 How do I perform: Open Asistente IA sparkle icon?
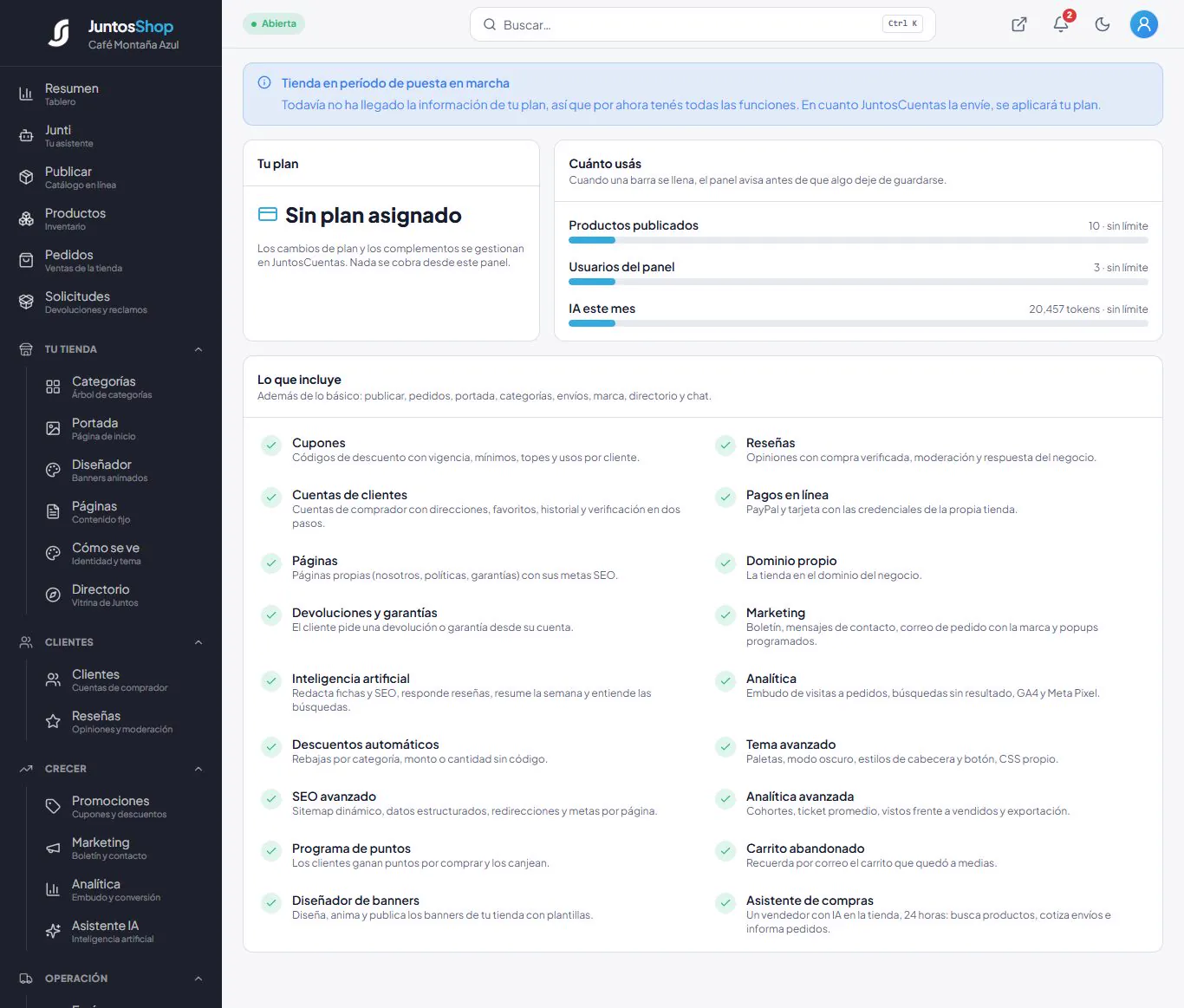pos(53,931)
